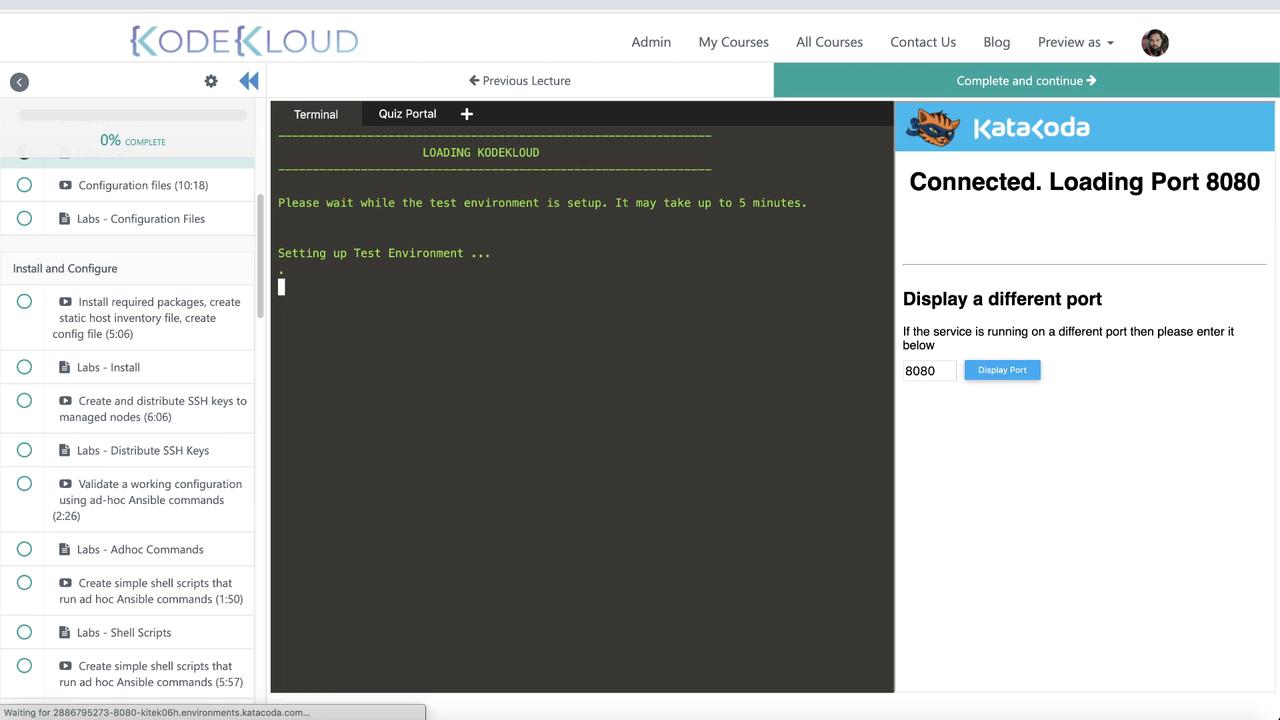Click the Display Port button
The width and height of the screenshot is (1280, 720).
[x=1002, y=370]
